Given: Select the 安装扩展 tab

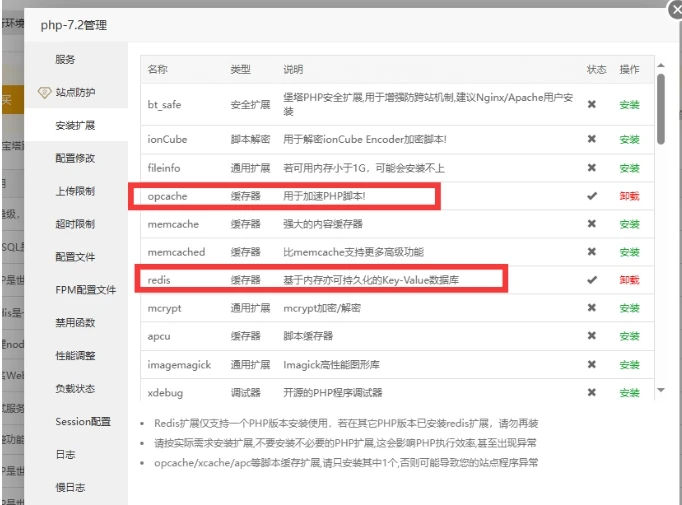Looking at the screenshot, I should point(75,125).
